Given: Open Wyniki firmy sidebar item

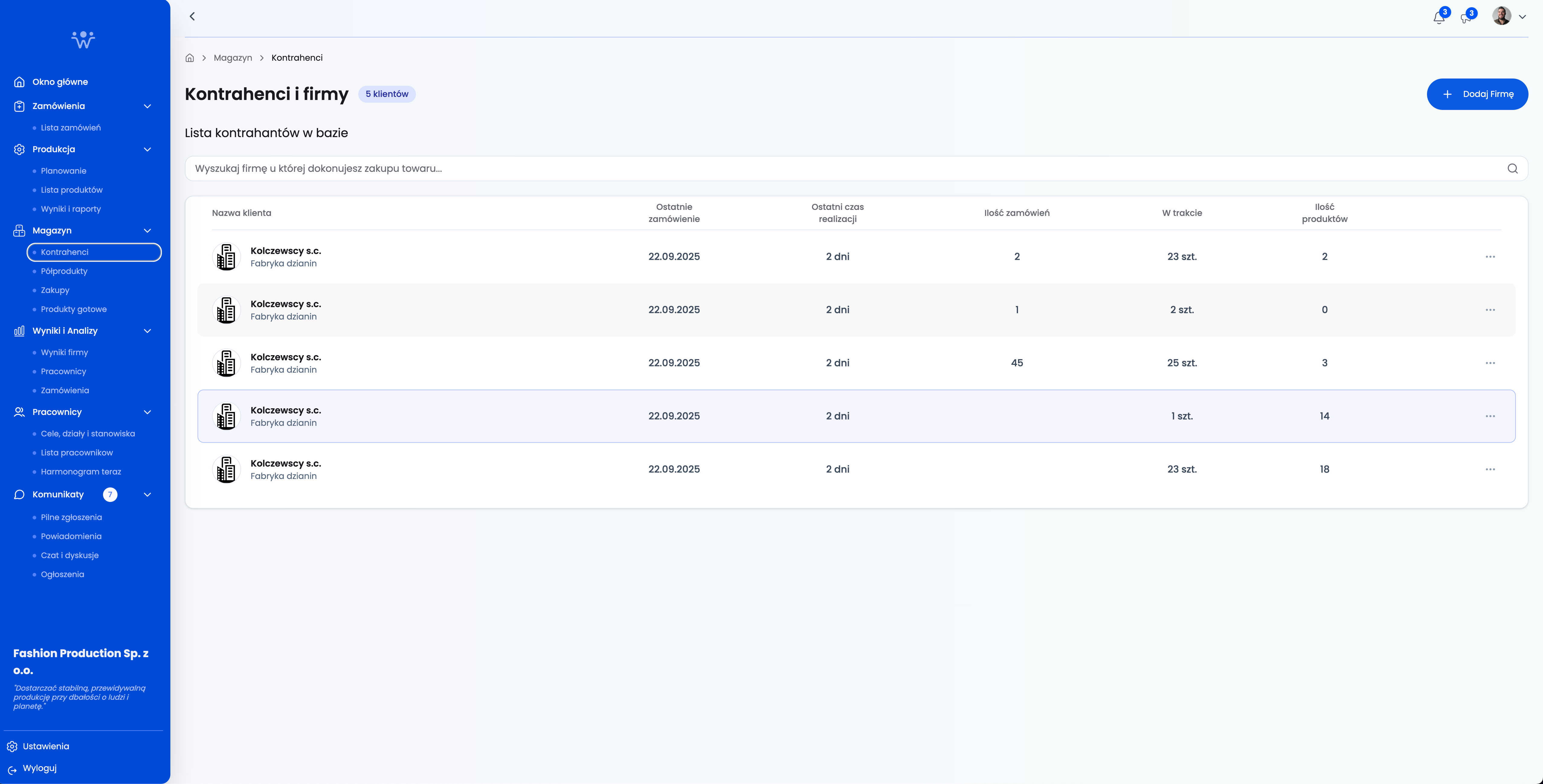Looking at the screenshot, I should 64,352.
